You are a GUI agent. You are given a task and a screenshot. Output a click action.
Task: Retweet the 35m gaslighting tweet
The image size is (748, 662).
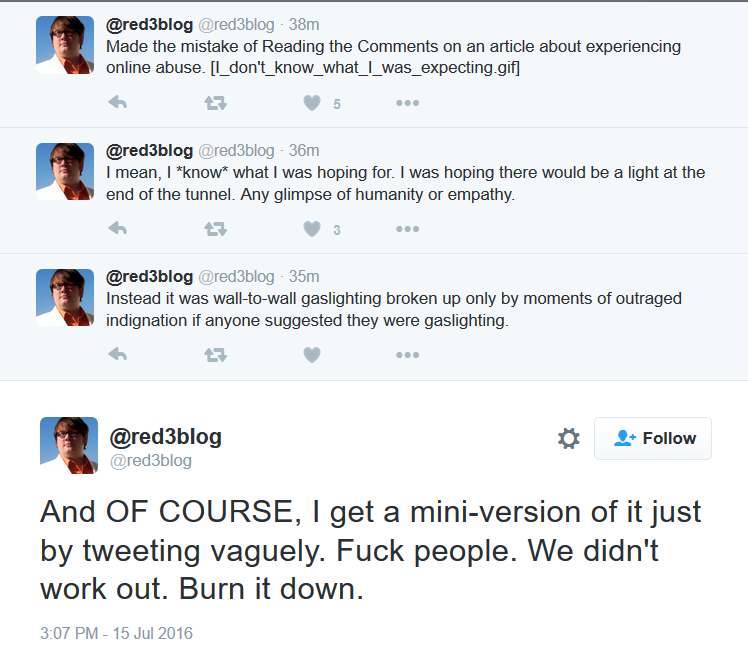(x=216, y=355)
